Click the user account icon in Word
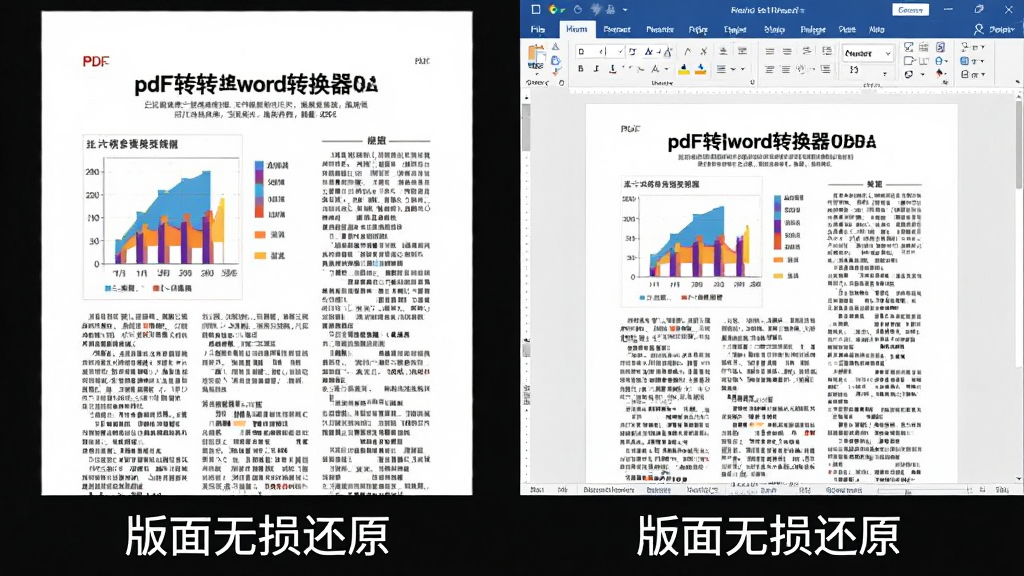 (978, 29)
